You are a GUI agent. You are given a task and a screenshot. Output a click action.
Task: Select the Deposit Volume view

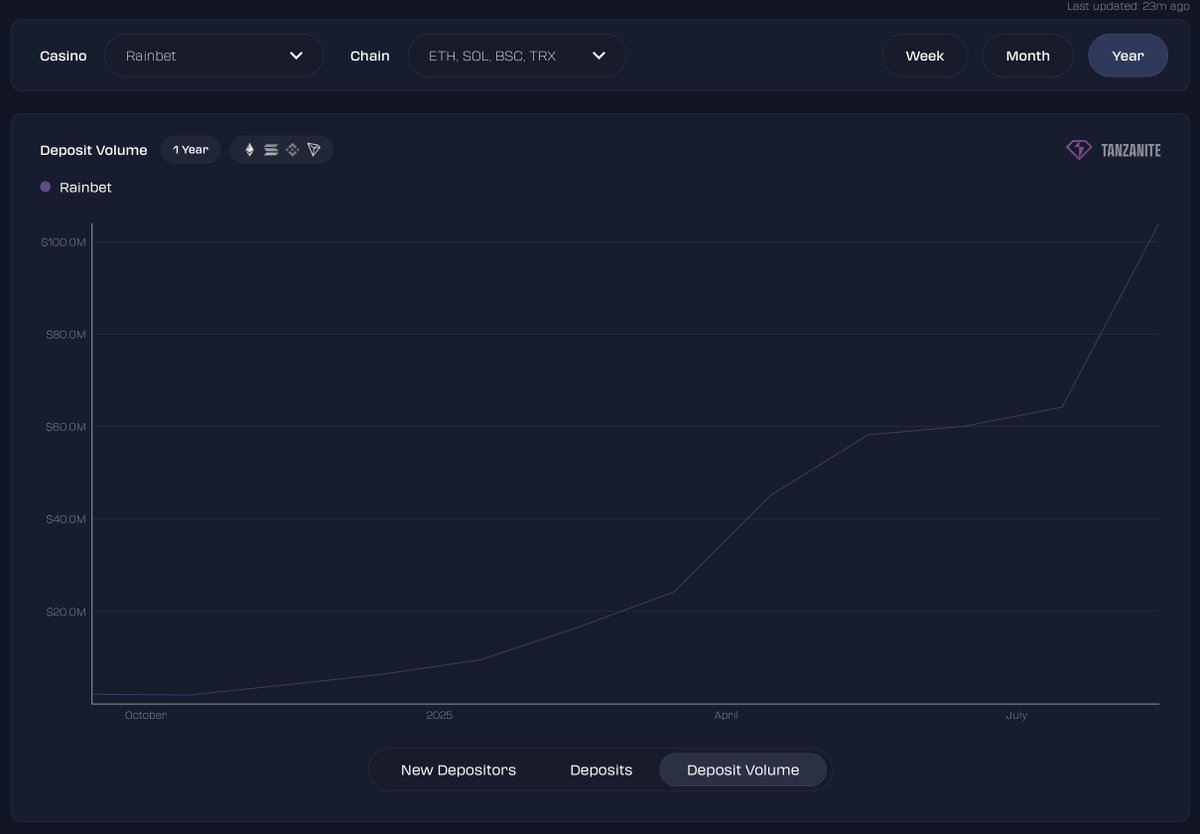[743, 770]
